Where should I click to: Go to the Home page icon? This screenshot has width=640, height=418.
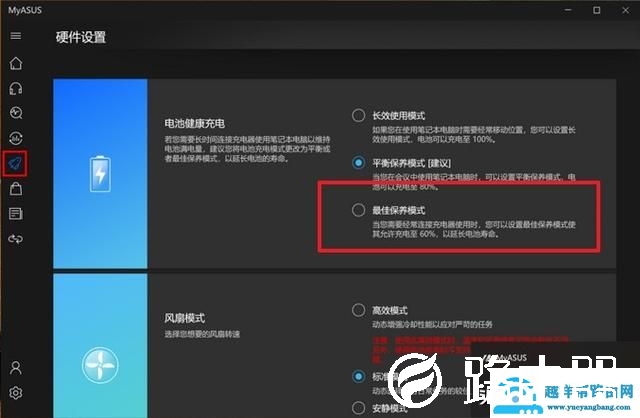pyautogui.click(x=16, y=63)
